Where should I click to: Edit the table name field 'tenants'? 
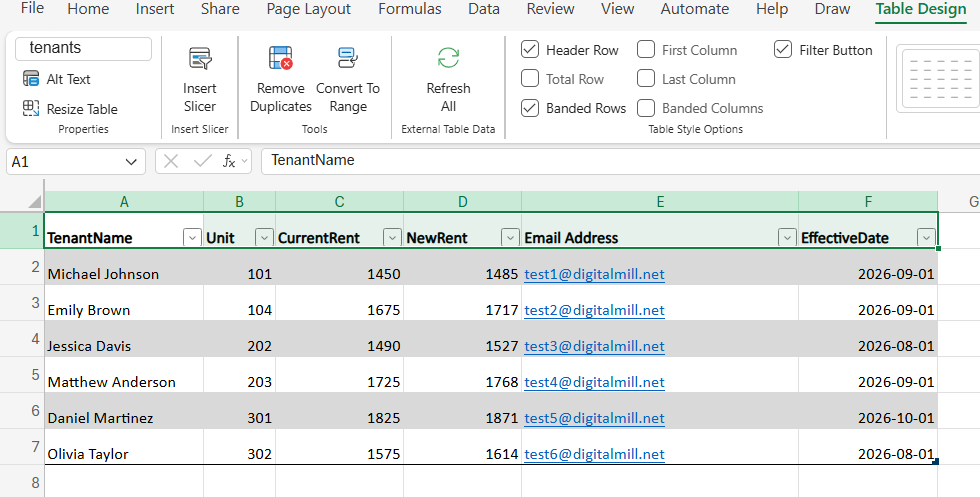pos(84,48)
